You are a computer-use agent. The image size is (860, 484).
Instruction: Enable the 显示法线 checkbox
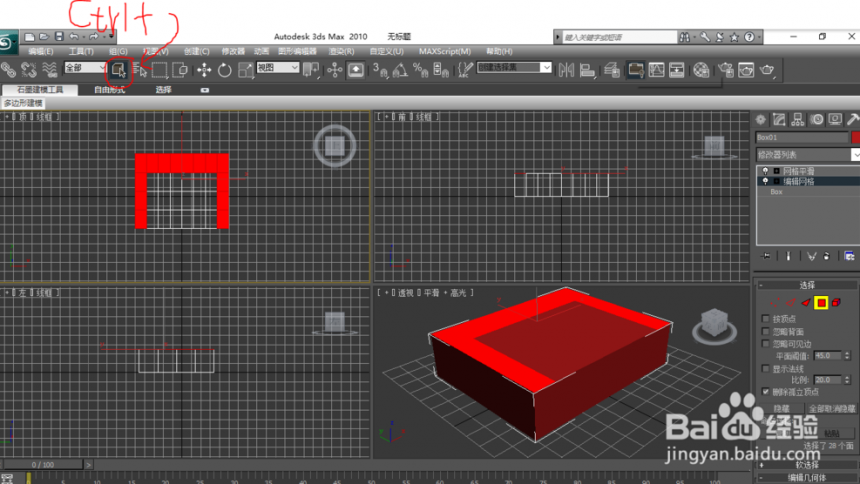point(766,369)
